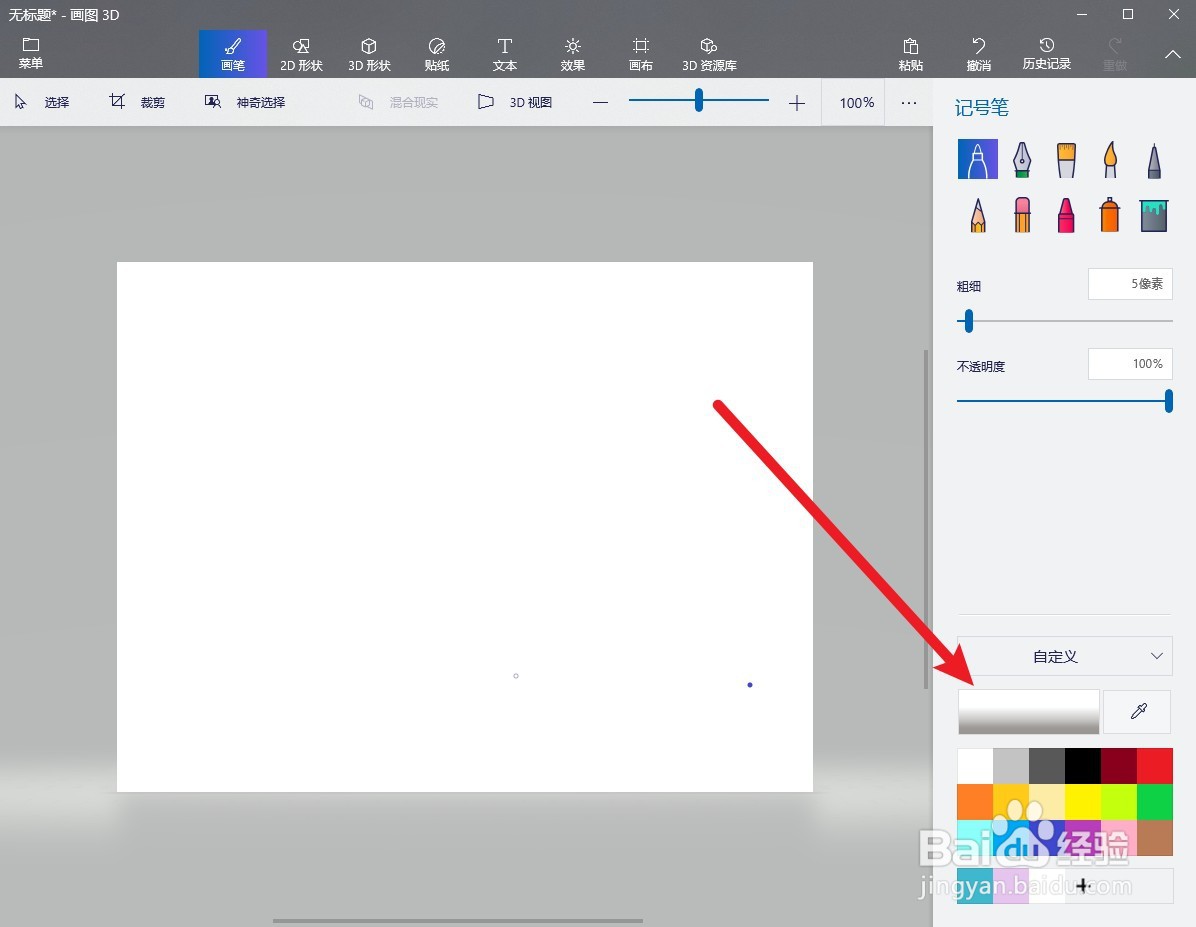The height and width of the screenshot is (927, 1196).
Task: Toggle 3D 视图 view
Action: 515,102
